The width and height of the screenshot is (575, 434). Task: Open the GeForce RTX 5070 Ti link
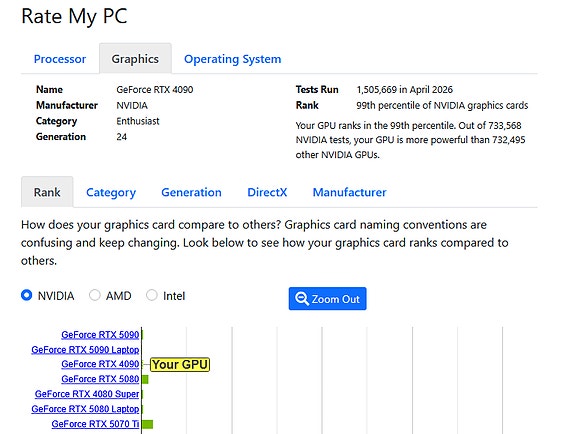(95, 424)
